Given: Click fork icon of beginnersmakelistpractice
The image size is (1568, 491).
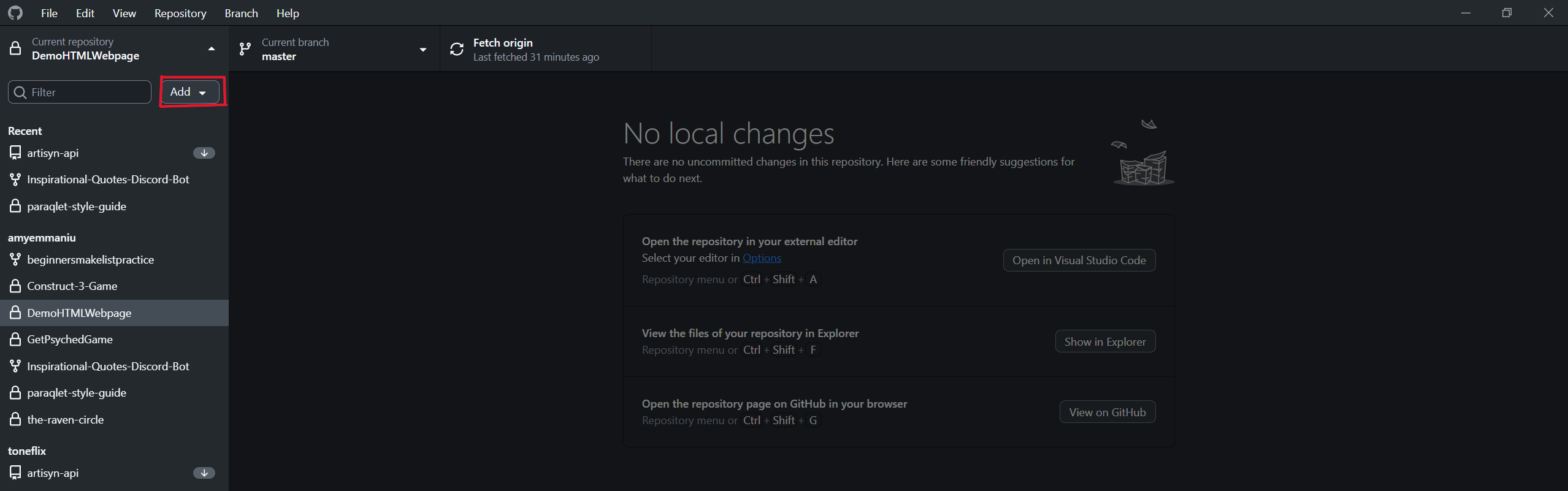Looking at the screenshot, I should click(x=15, y=259).
